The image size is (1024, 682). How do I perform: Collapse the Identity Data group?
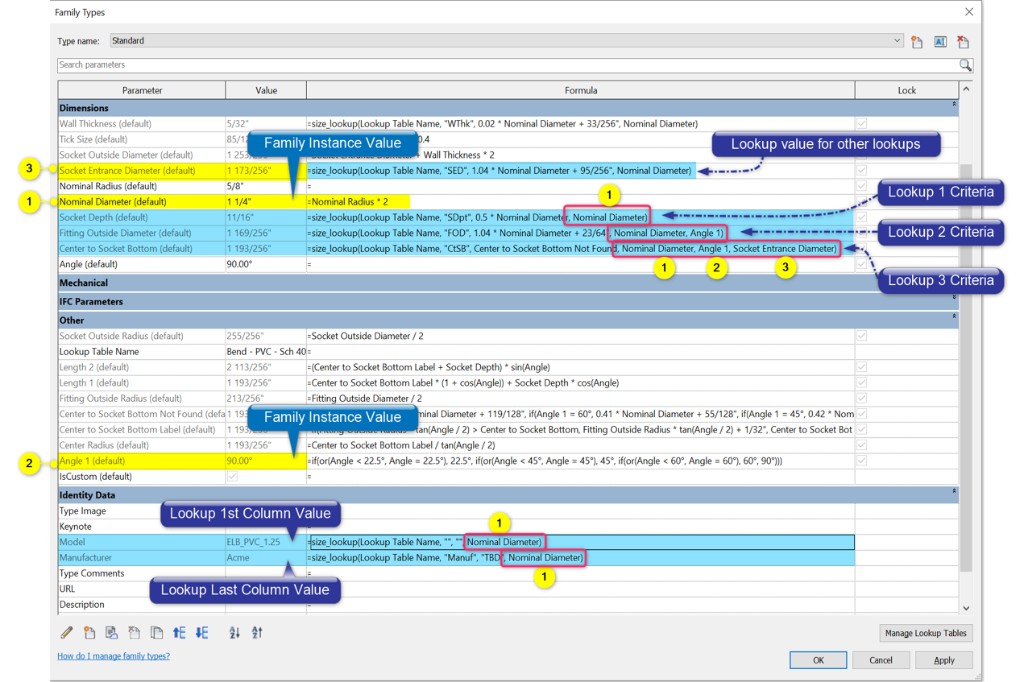coord(953,491)
